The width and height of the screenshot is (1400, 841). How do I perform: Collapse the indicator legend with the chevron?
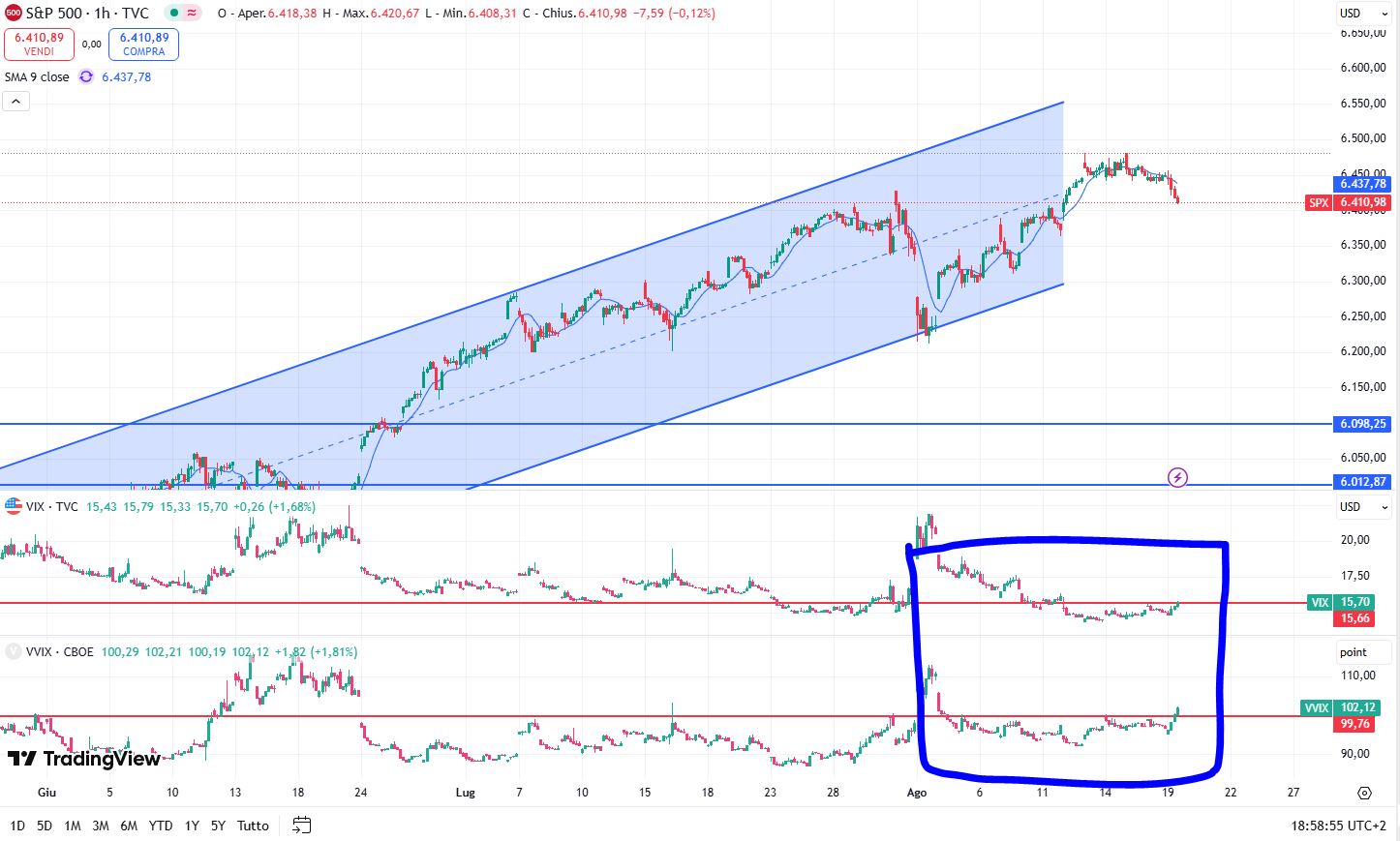point(15,101)
